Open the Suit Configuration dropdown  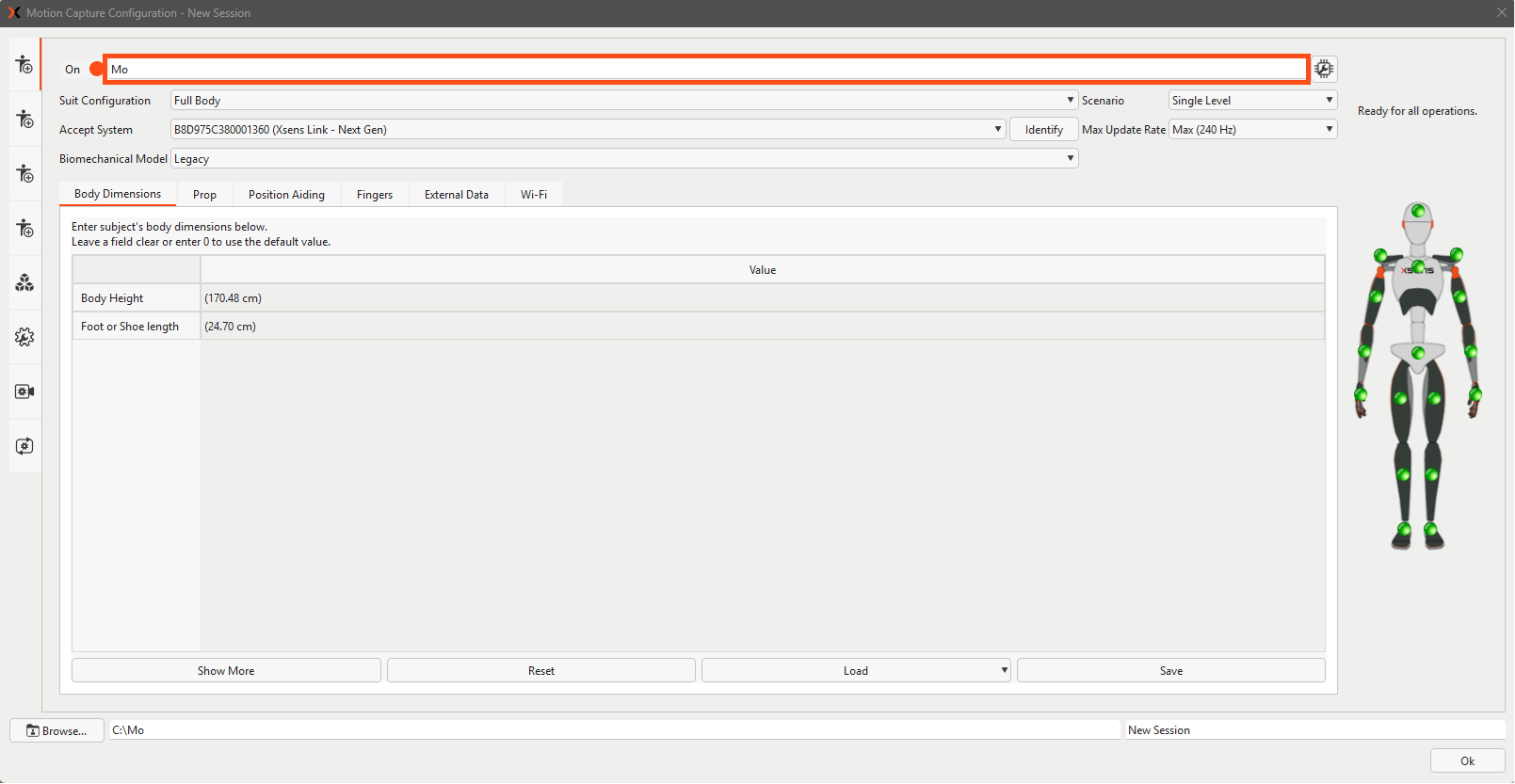coord(624,101)
